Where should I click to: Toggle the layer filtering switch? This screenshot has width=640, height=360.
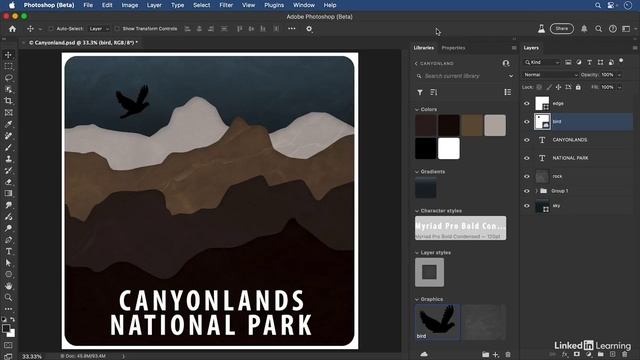coord(621,61)
